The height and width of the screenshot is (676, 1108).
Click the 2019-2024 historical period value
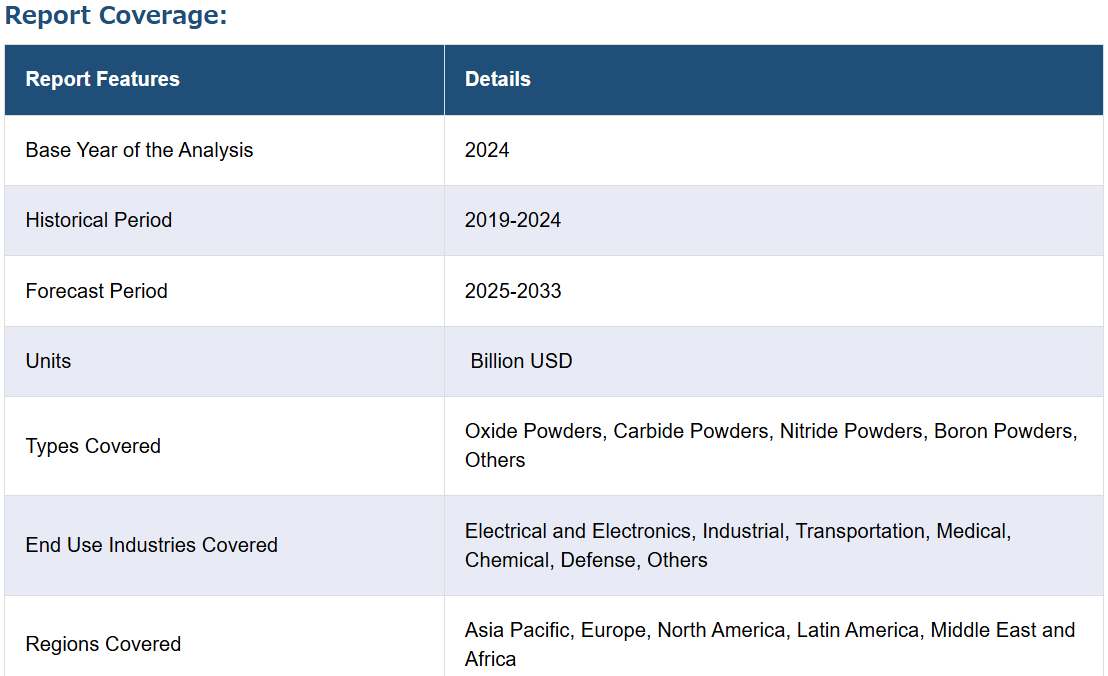click(512, 220)
